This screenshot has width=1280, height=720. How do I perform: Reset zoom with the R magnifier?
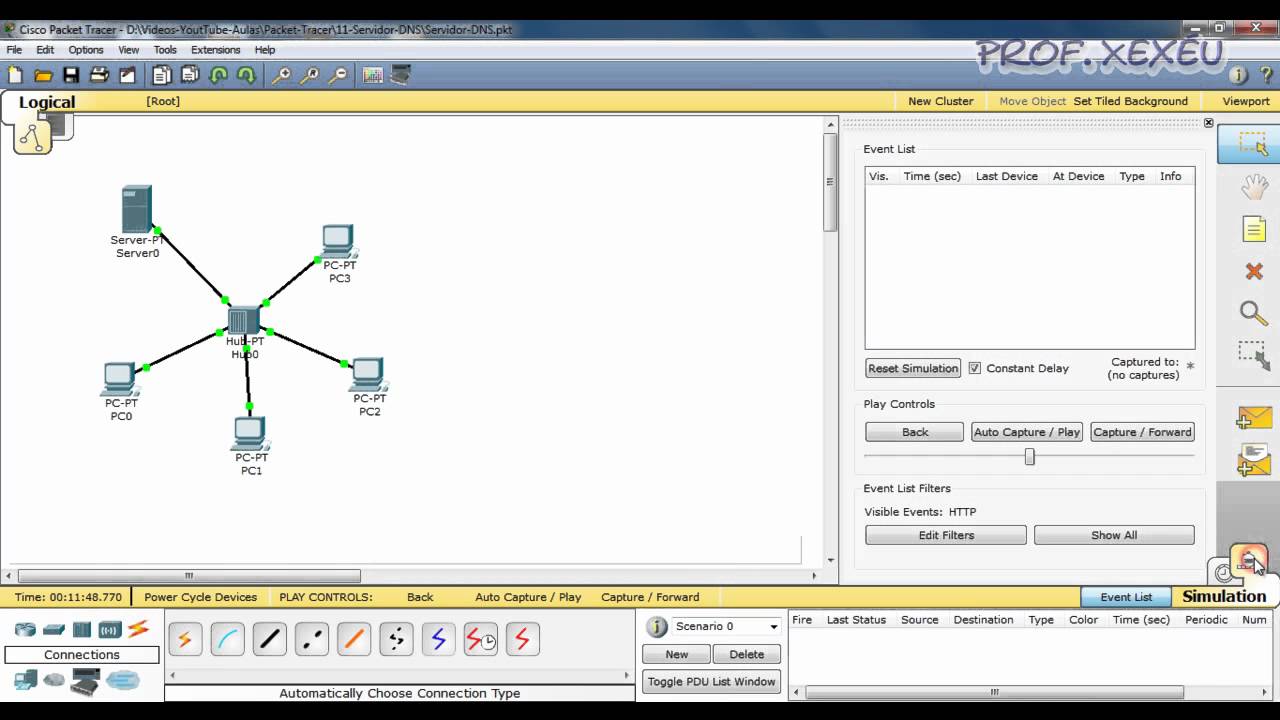tap(311, 75)
